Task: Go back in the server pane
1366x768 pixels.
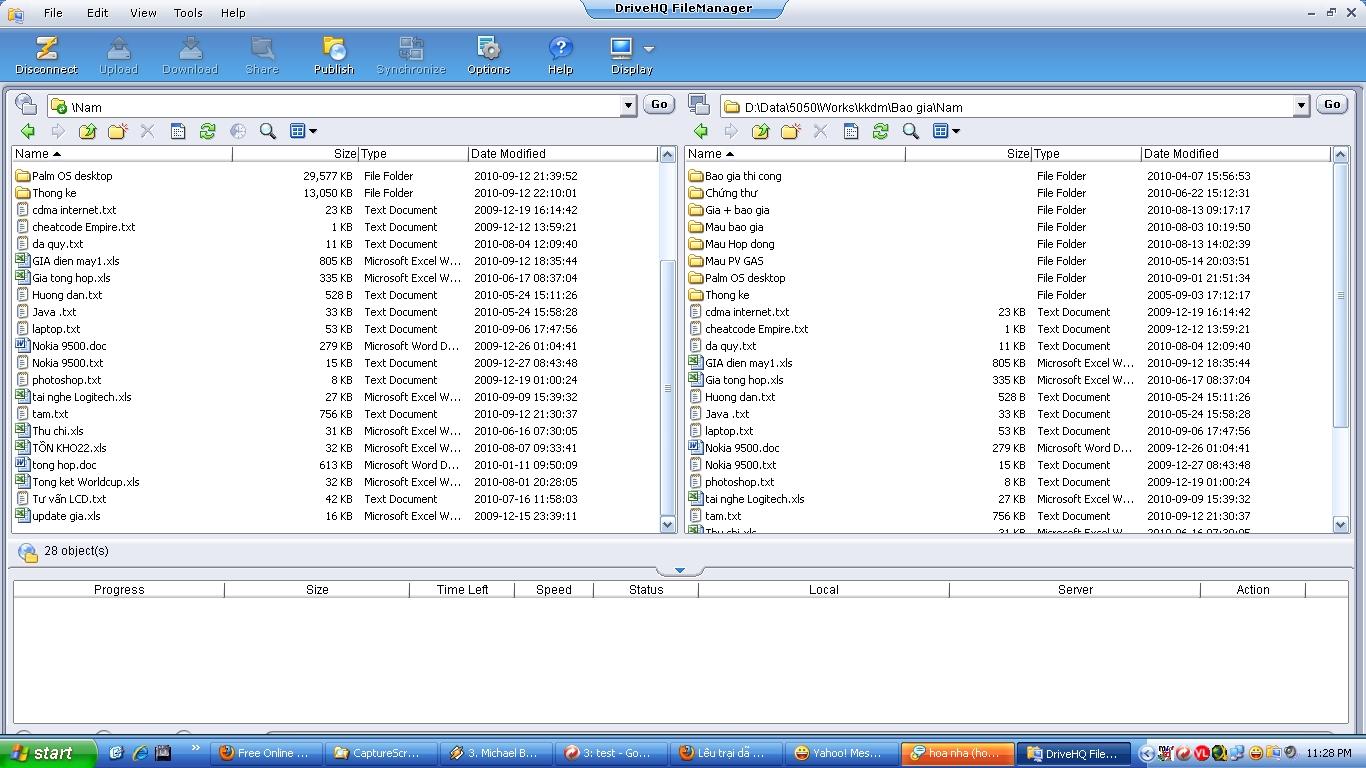Action: [x=28, y=131]
